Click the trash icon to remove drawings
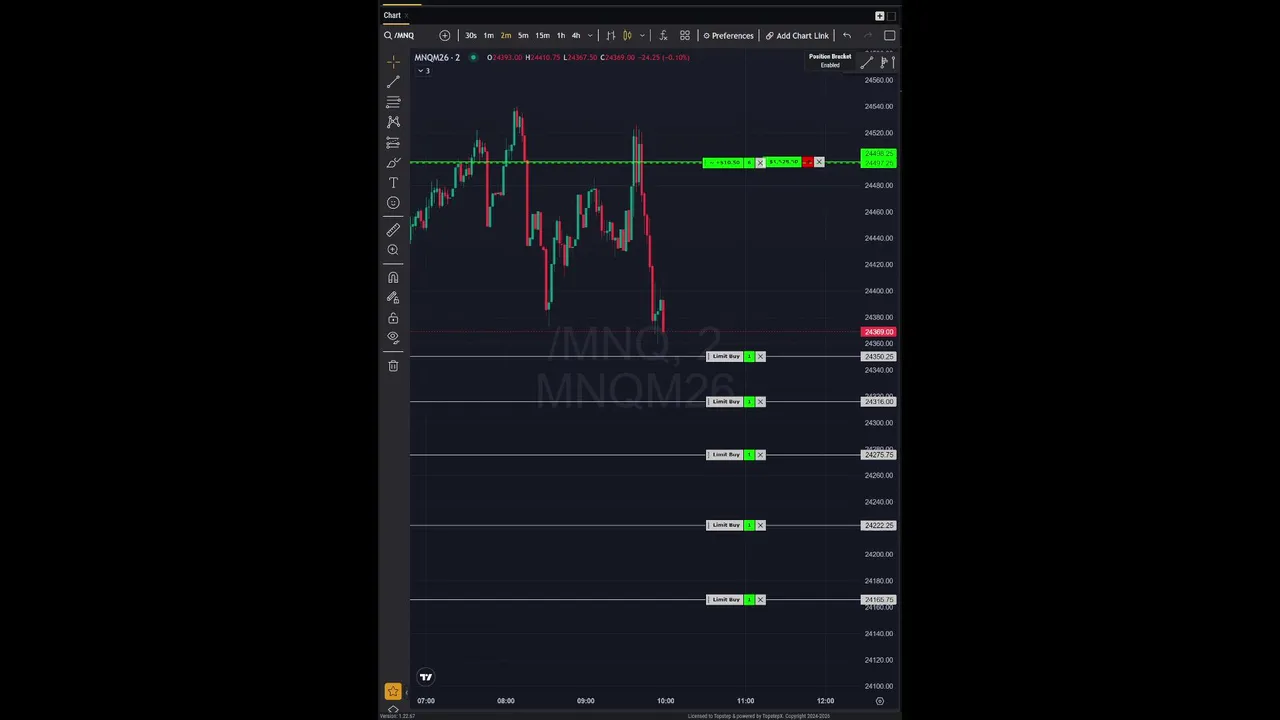 click(x=393, y=366)
